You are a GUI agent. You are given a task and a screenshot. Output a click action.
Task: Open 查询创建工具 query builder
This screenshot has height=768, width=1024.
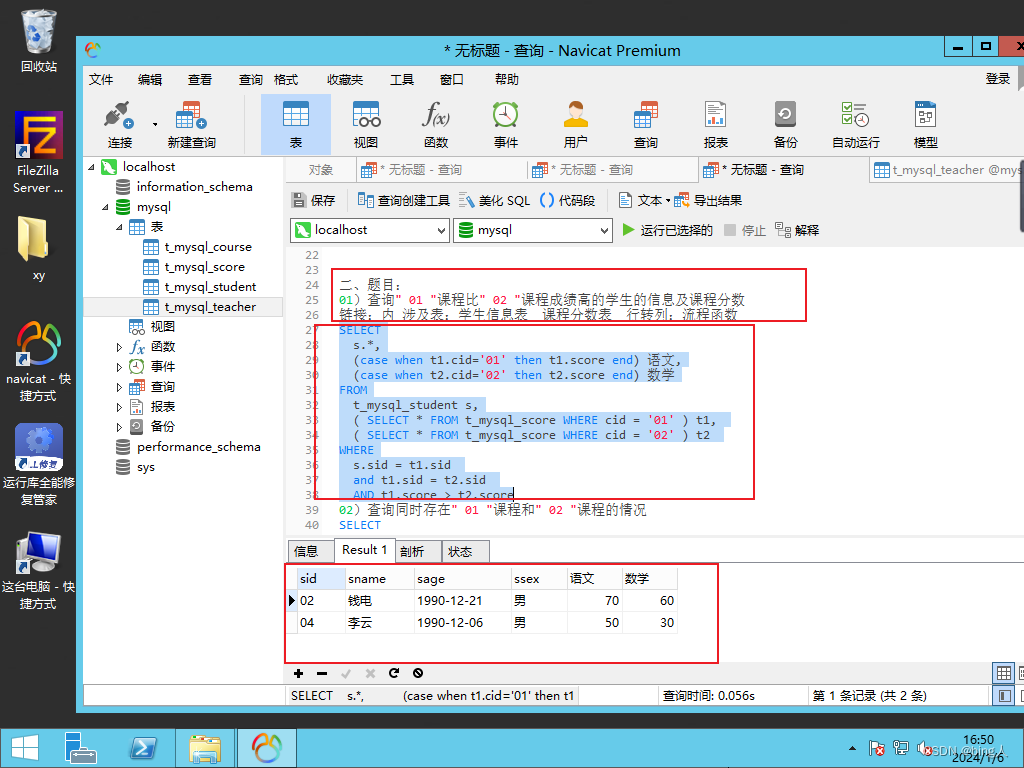tap(404, 200)
